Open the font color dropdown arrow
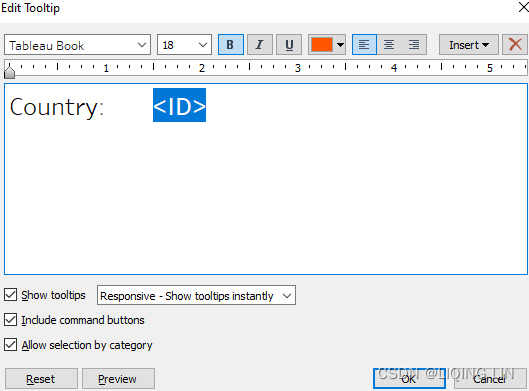 (340, 45)
